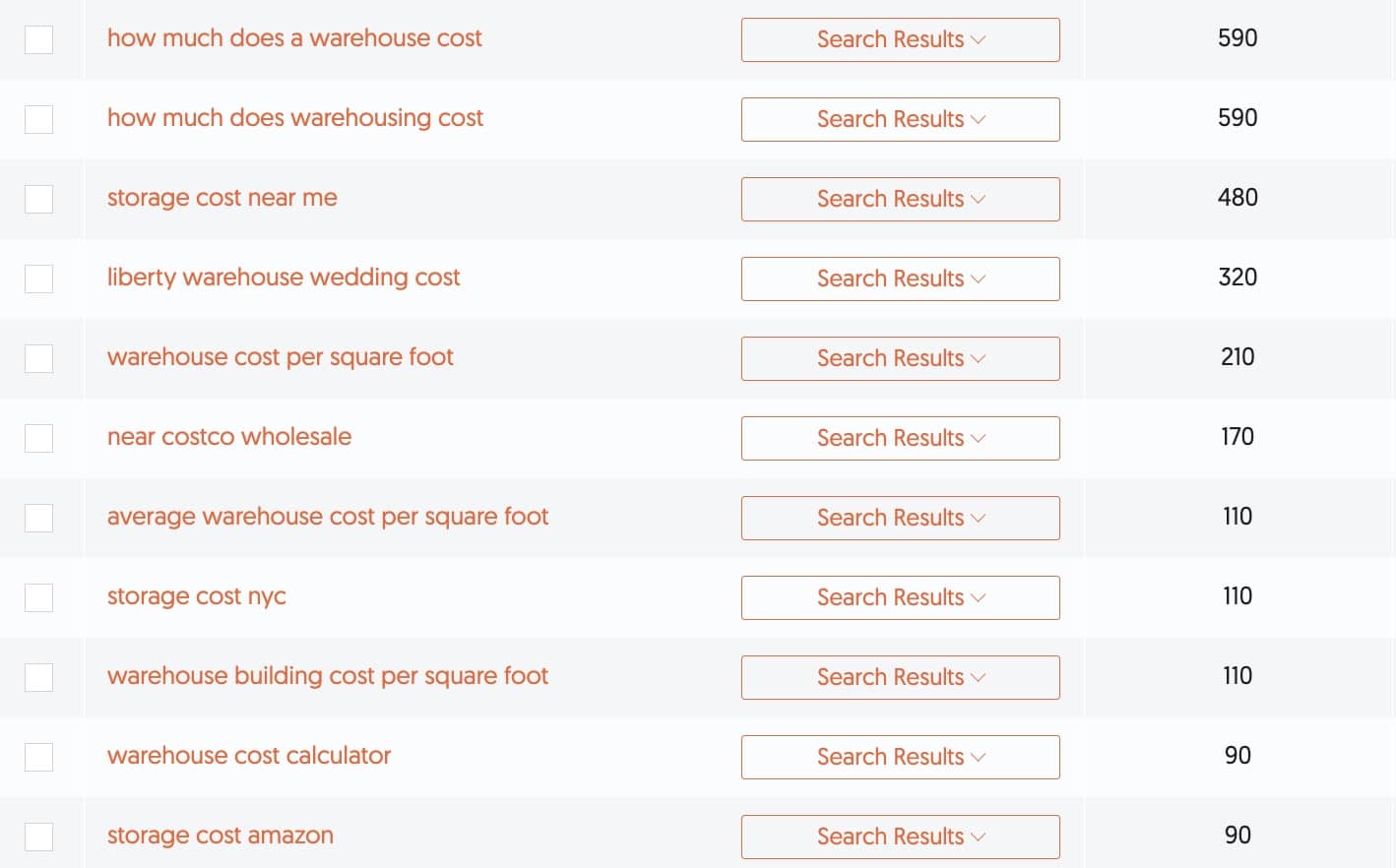Expand Search Results for 'warehouse cost per square foot'
1396x868 pixels.
tap(900, 358)
